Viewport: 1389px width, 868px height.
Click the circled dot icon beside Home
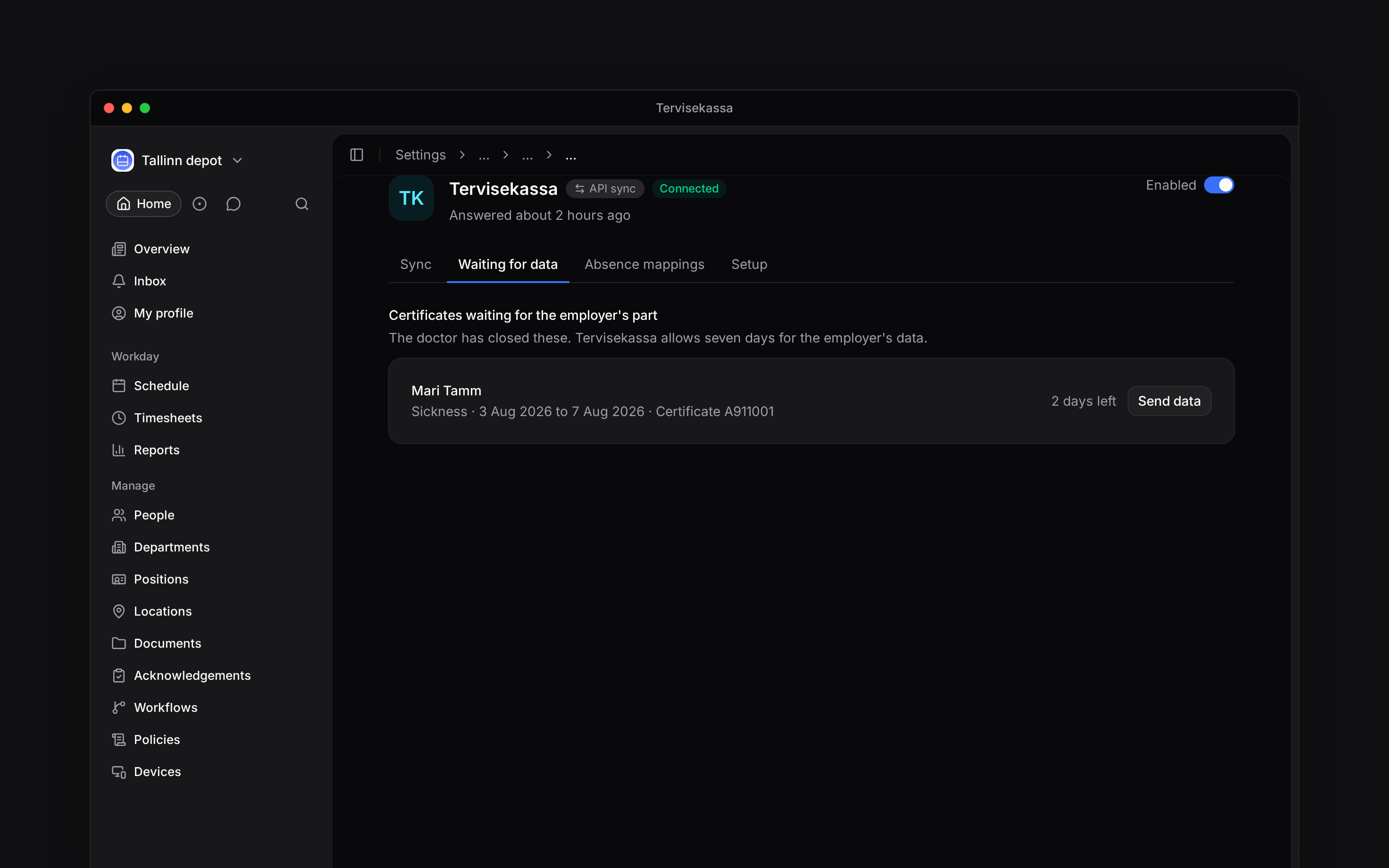199,204
